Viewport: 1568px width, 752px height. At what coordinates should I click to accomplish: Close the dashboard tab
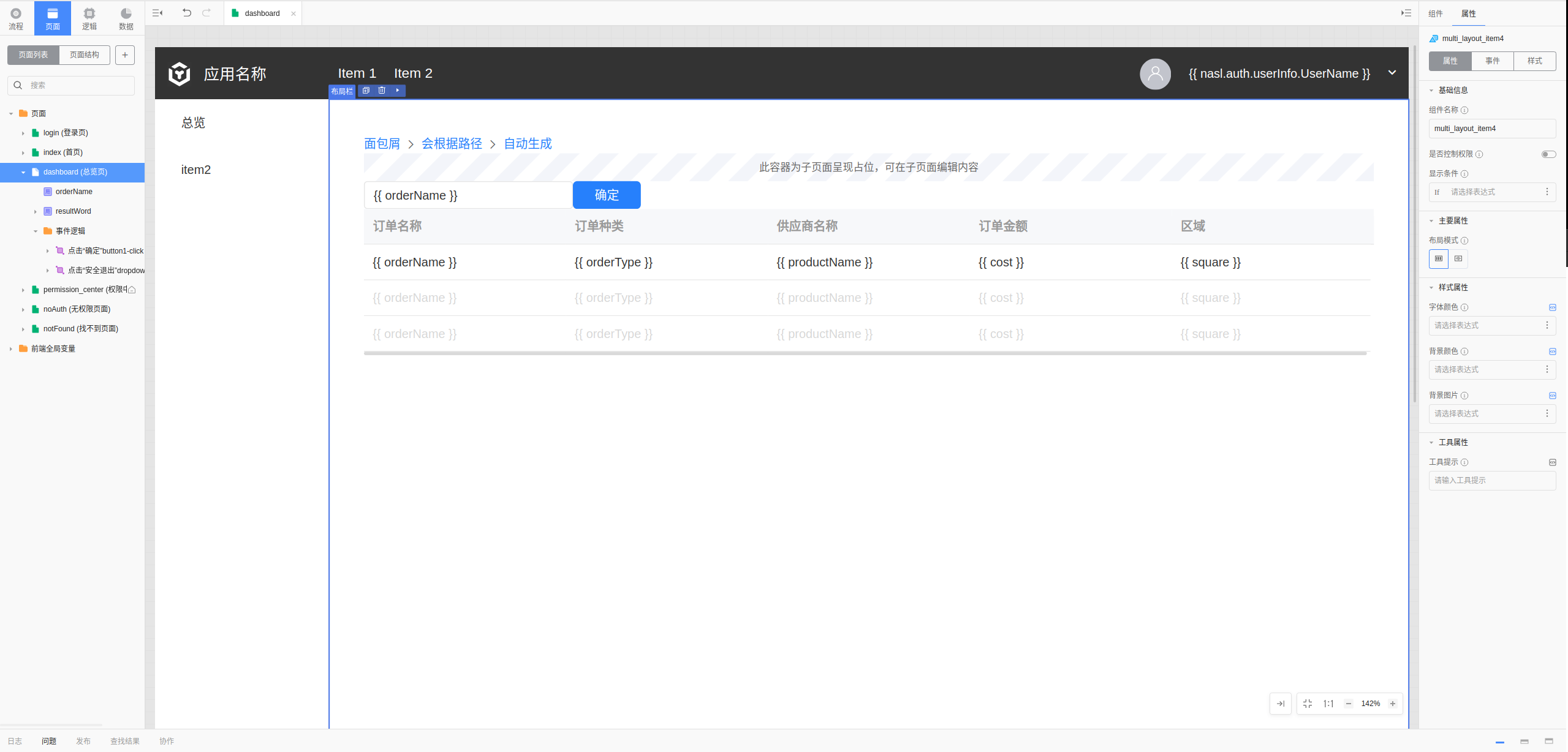coord(294,13)
